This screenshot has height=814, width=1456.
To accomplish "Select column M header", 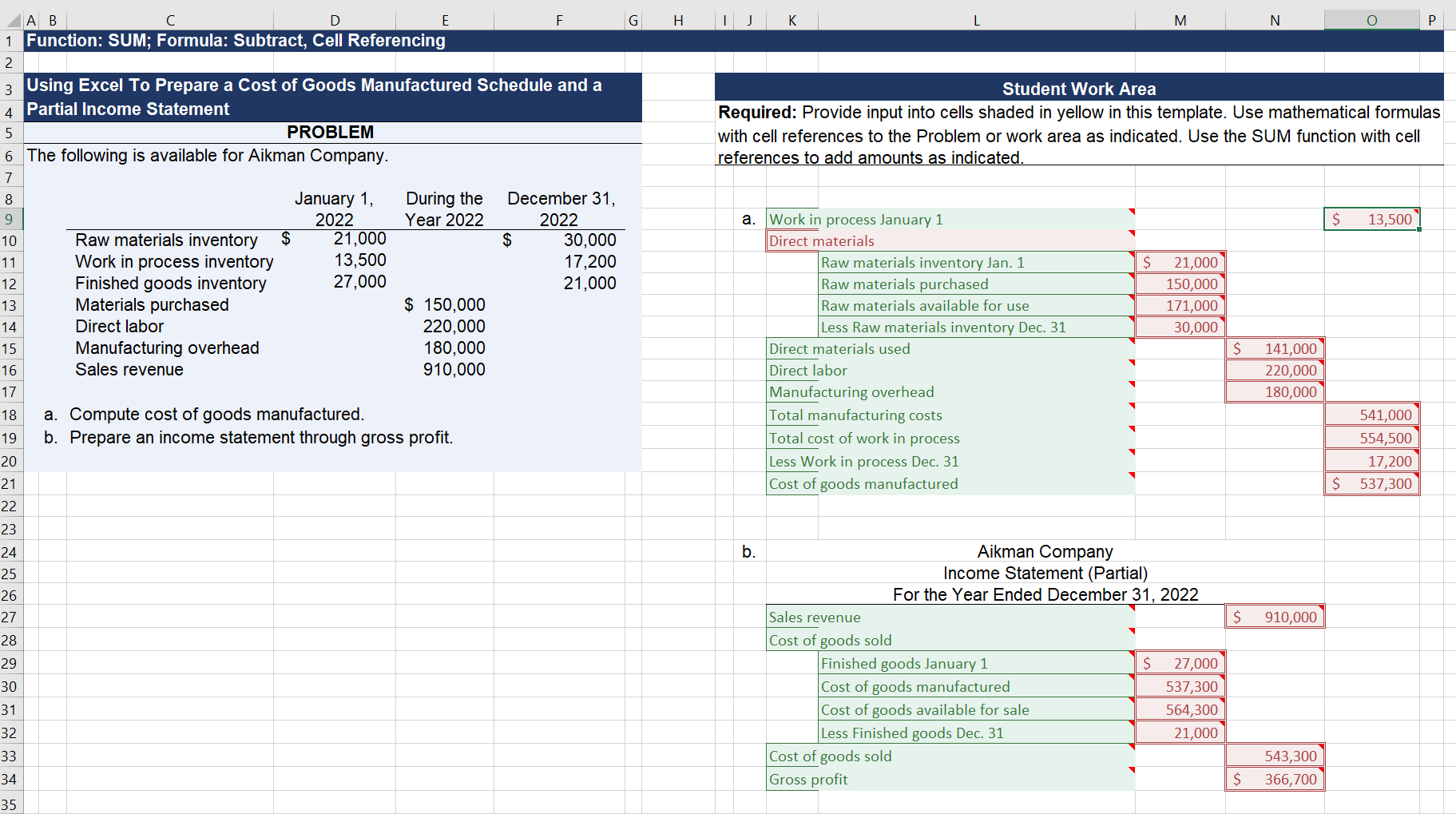I will coord(1180,20).
